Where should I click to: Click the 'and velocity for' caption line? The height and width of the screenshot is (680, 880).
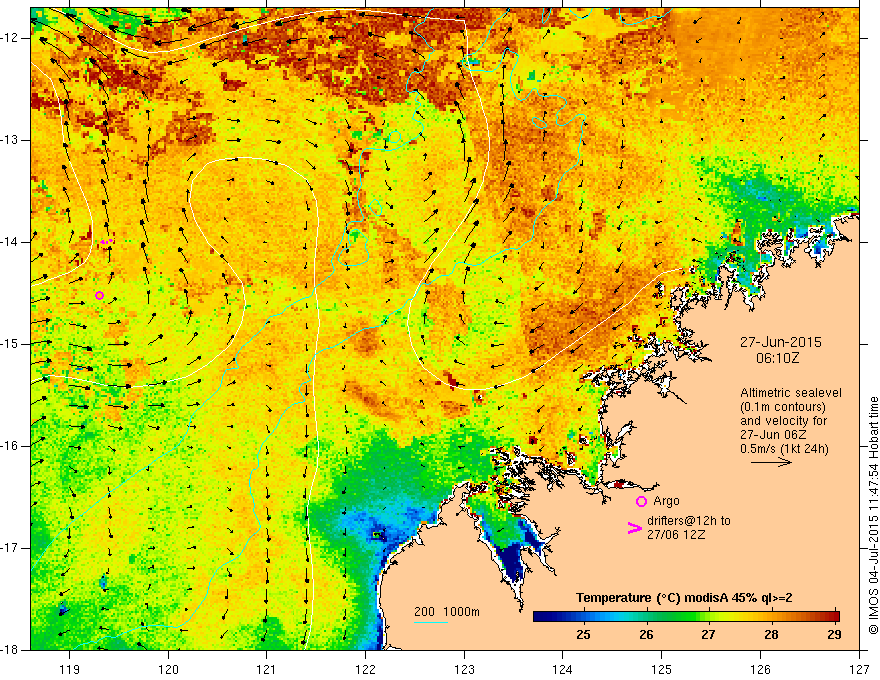(783, 421)
